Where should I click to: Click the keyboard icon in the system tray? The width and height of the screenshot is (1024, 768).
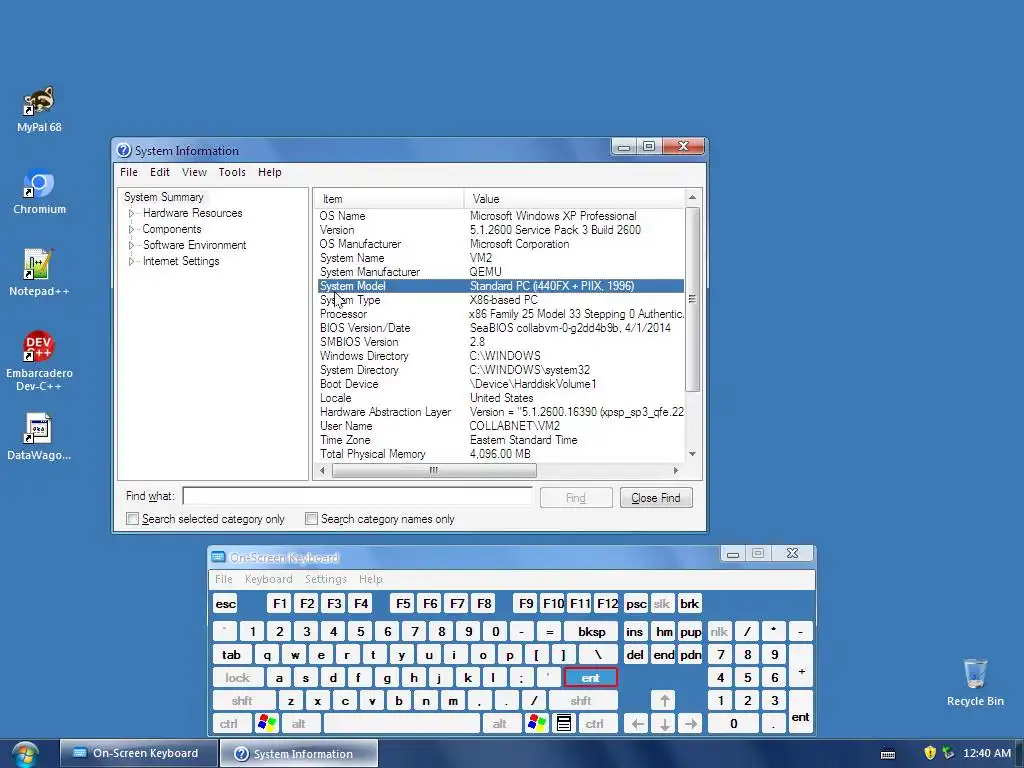pyautogui.click(x=888, y=754)
